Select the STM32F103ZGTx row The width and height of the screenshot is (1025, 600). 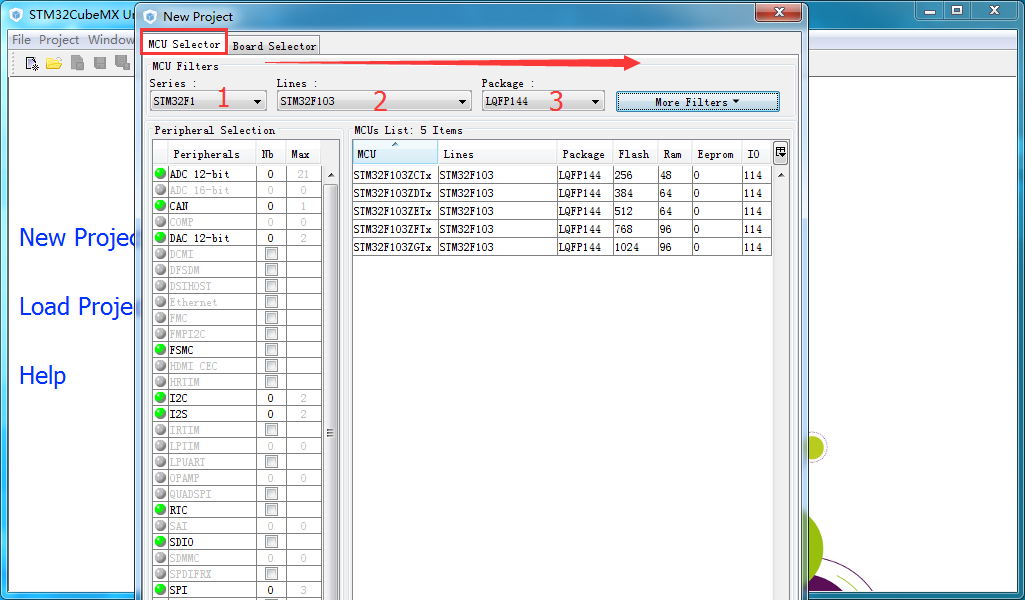click(x=562, y=247)
